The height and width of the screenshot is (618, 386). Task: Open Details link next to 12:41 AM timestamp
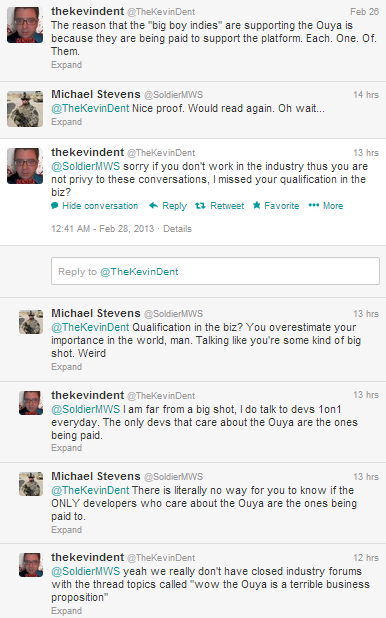177,229
